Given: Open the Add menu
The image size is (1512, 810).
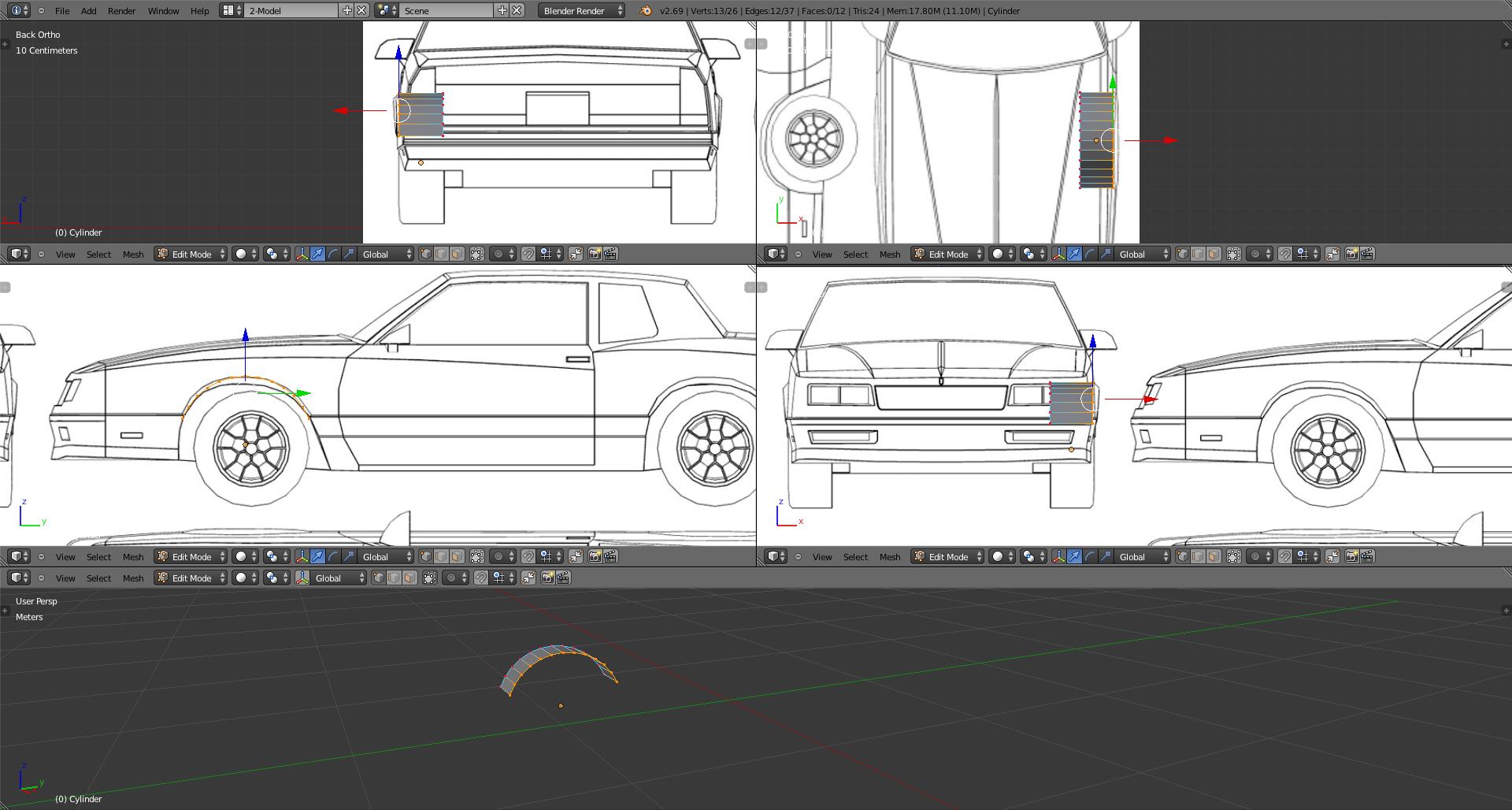Looking at the screenshot, I should coord(89,11).
